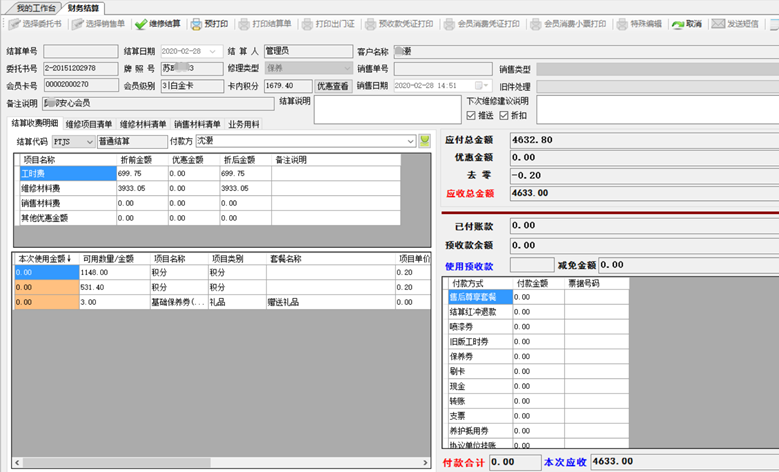
Task: Click green icon beside 付款方 field
Action: pos(424,141)
